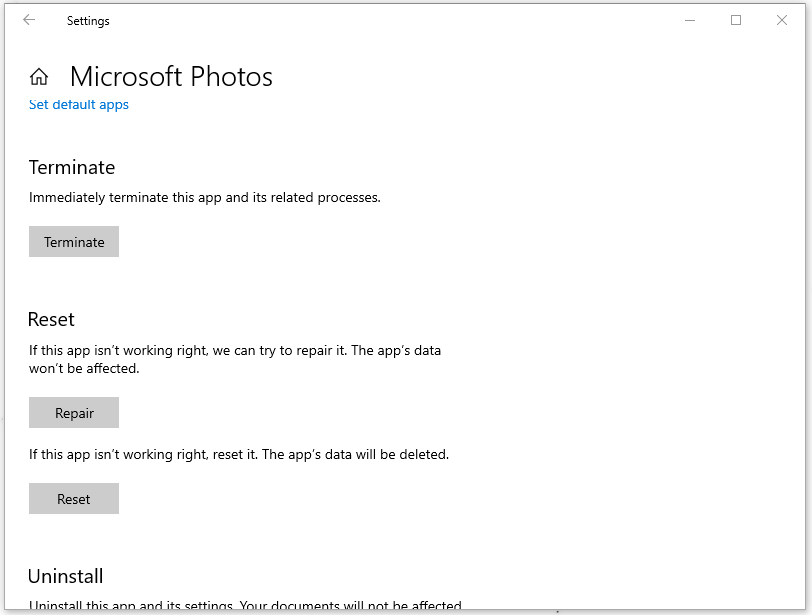The width and height of the screenshot is (812, 615).
Task: Go back using the back arrow
Action: [29, 20]
